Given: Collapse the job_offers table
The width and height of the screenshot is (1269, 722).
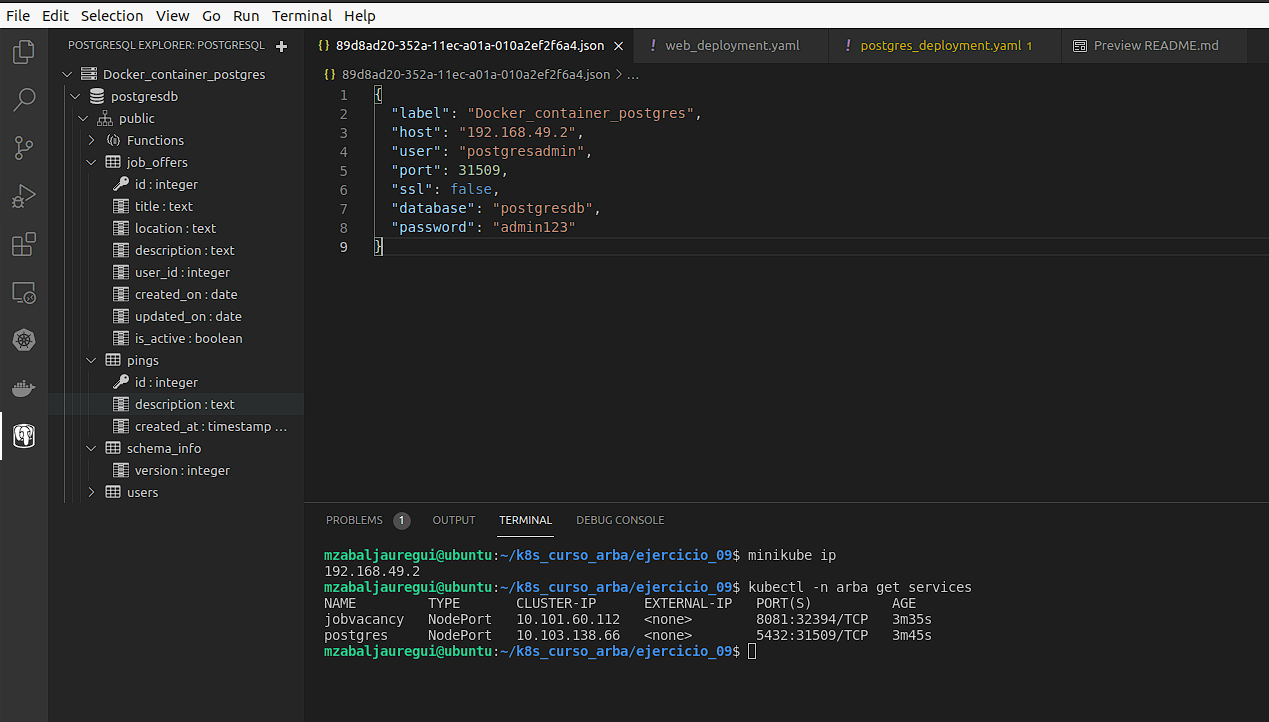Looking at the screenshot, I should click(x=91, y=162).
